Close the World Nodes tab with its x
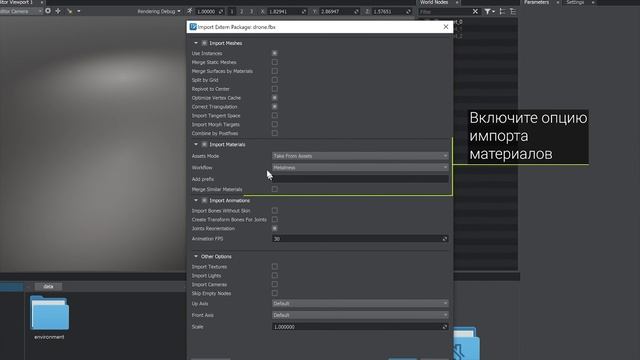The width and height of the screenshot is (640, 360). (x=457, y=2)
